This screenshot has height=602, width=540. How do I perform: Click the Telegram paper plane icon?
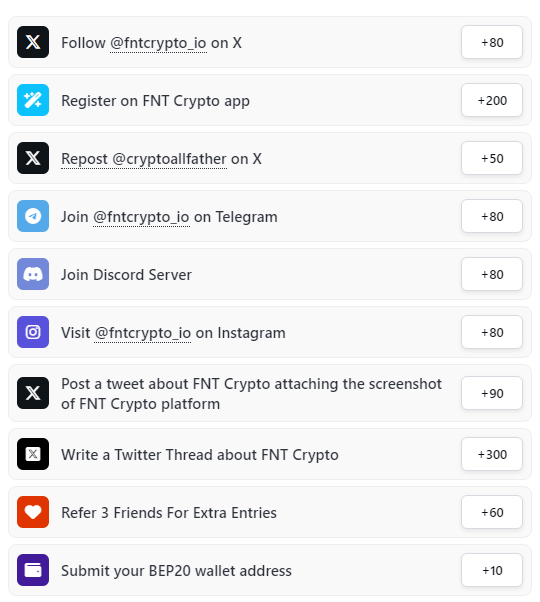[x=33, y=216]
